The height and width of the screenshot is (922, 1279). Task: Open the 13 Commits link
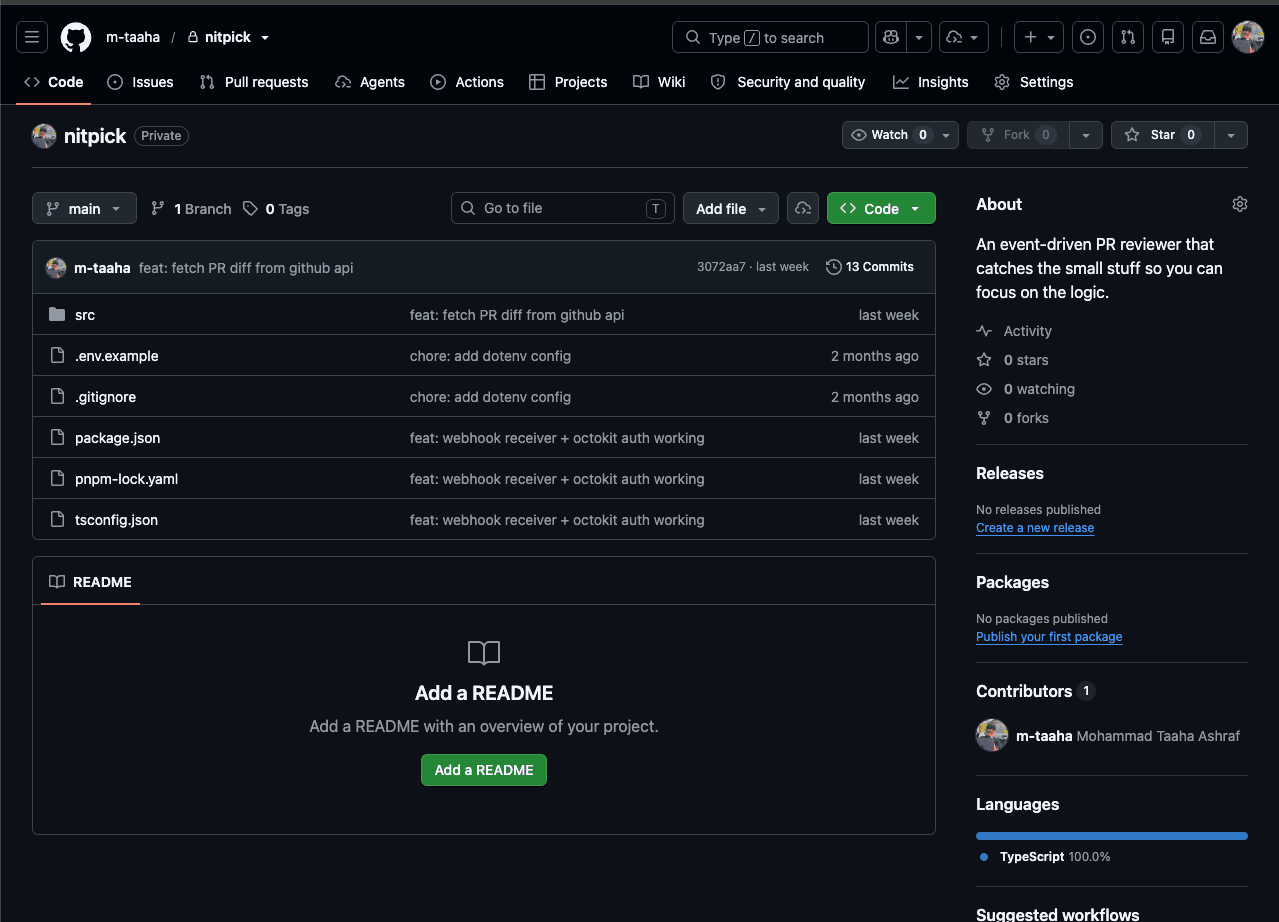pos(870,267)
